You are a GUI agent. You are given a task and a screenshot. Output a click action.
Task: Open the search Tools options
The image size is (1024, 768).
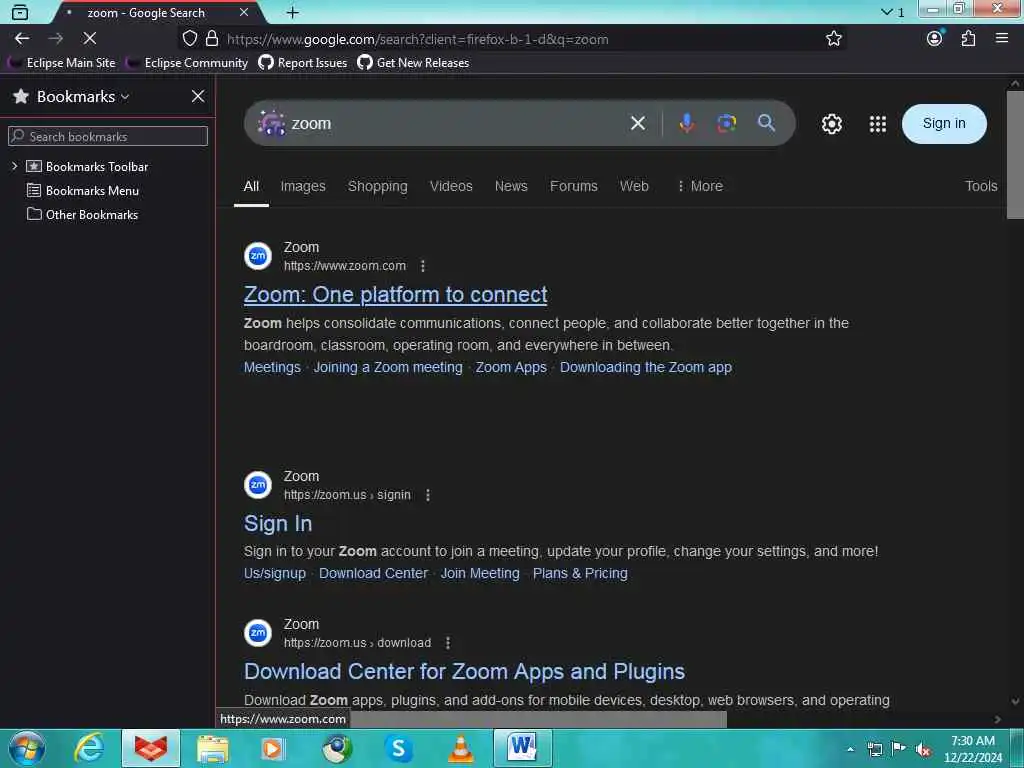[x=981, y=186]
